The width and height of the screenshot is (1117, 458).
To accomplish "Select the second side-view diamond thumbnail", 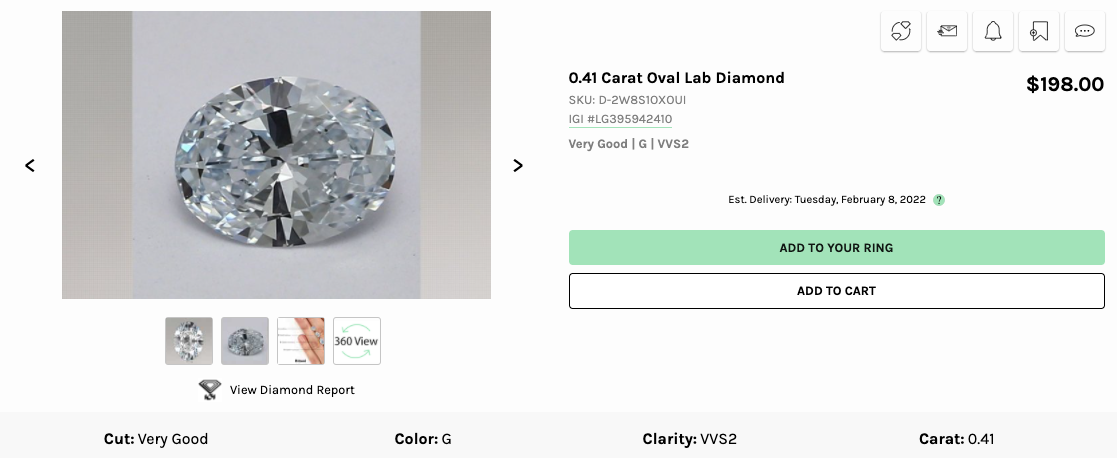I will (x=245, y=341).
